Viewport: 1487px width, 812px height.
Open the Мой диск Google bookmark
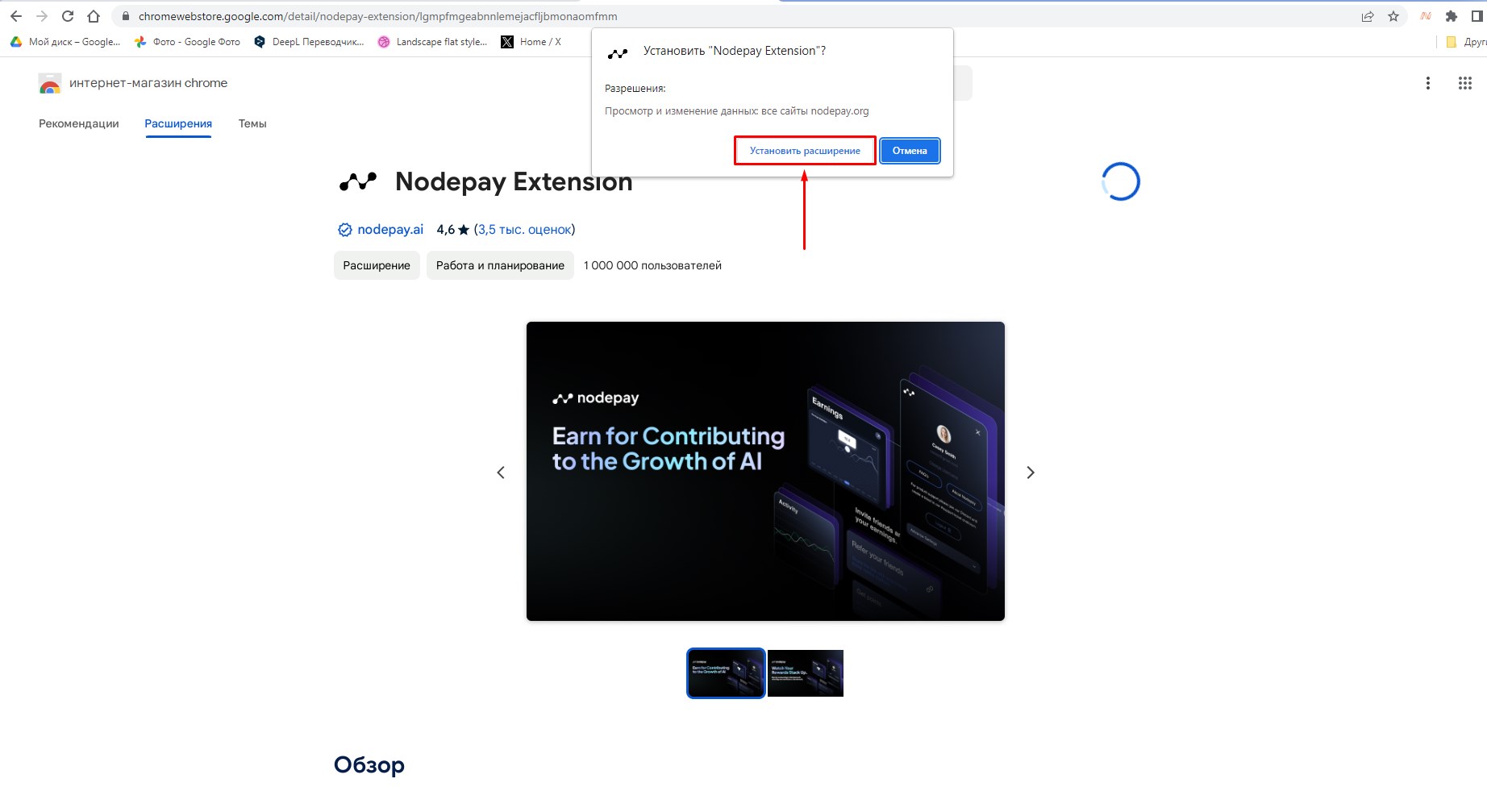point(65,42)
